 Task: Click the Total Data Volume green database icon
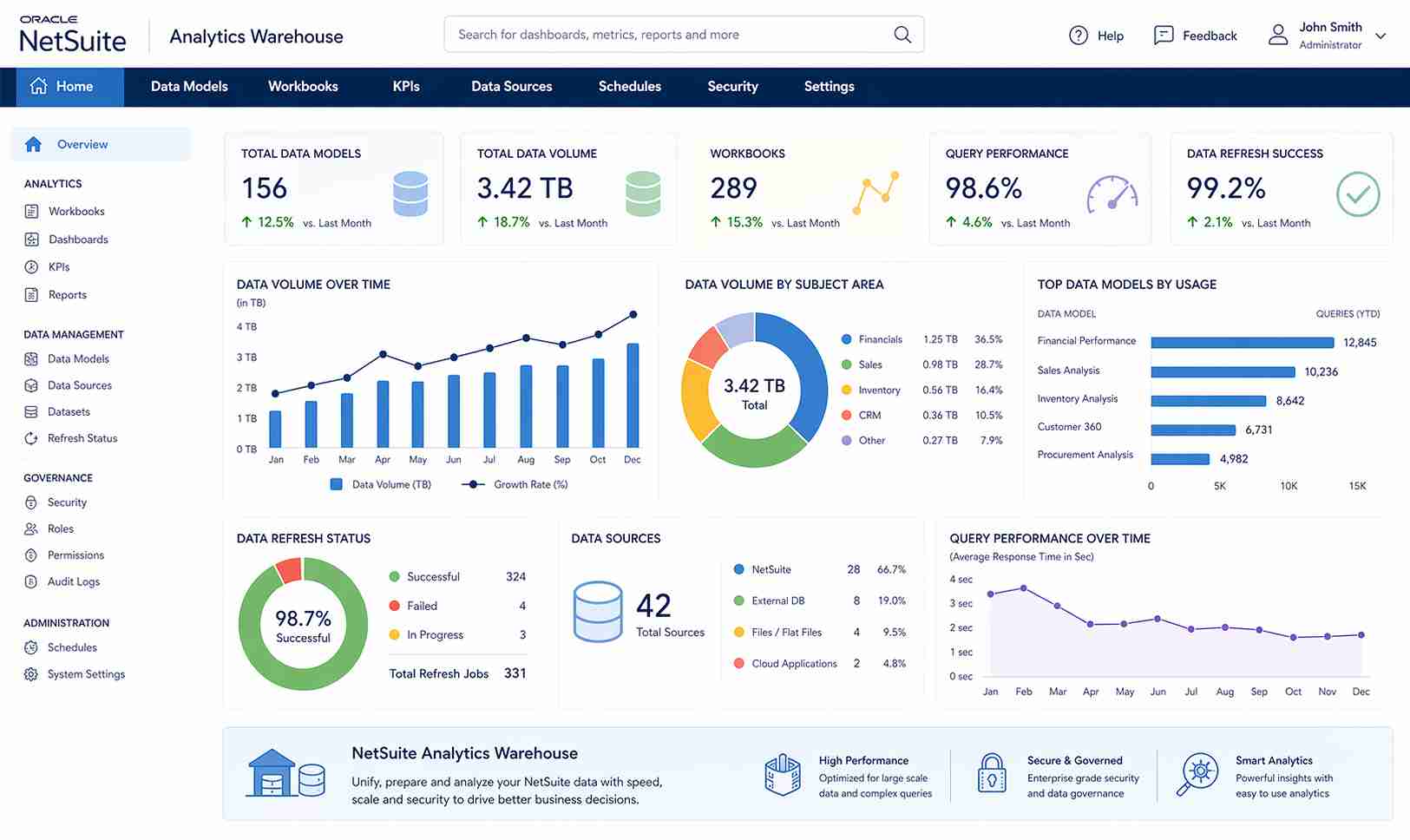coord(643,194)
